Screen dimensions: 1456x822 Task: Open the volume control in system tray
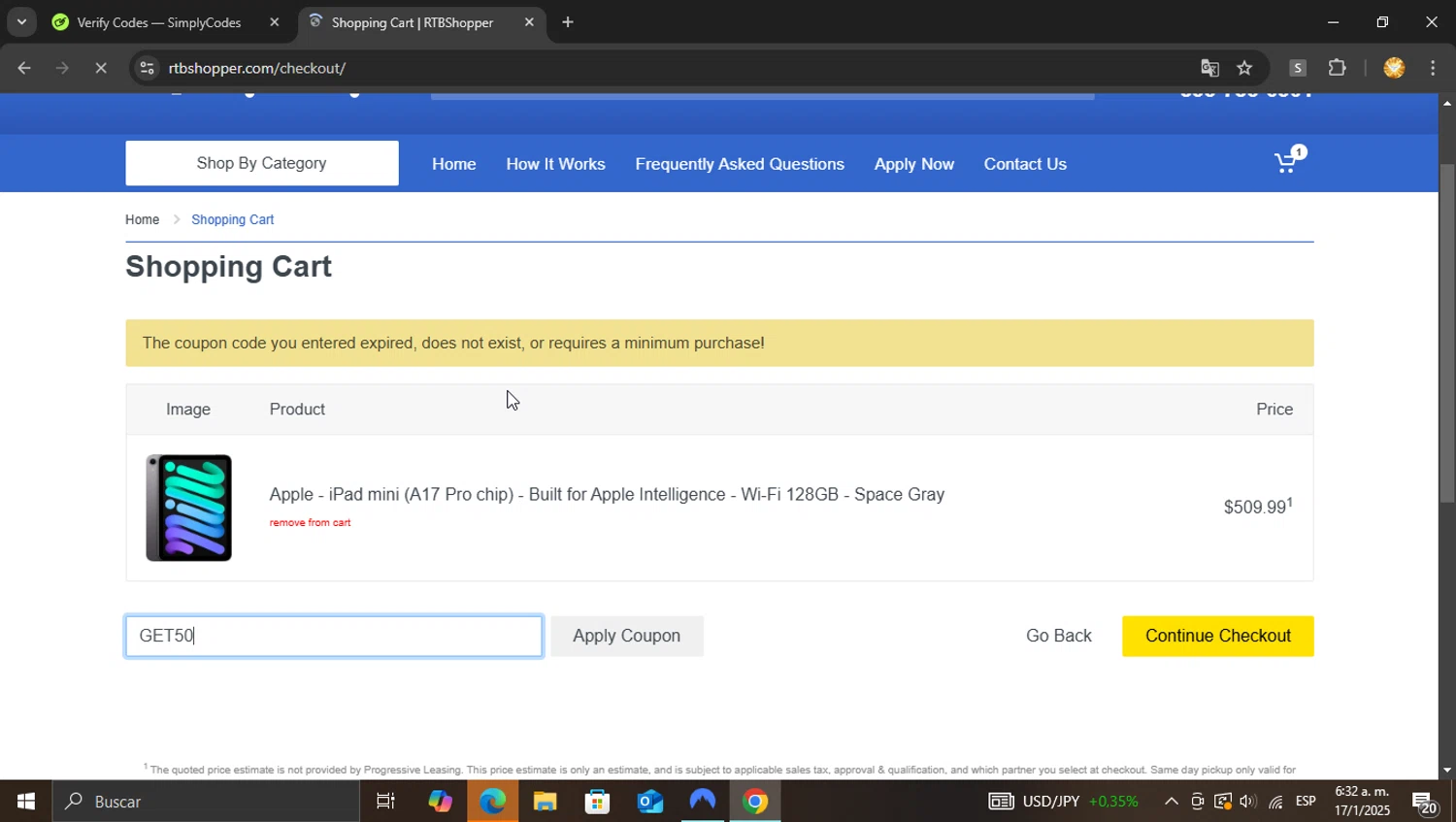(x=1248, y=802)
